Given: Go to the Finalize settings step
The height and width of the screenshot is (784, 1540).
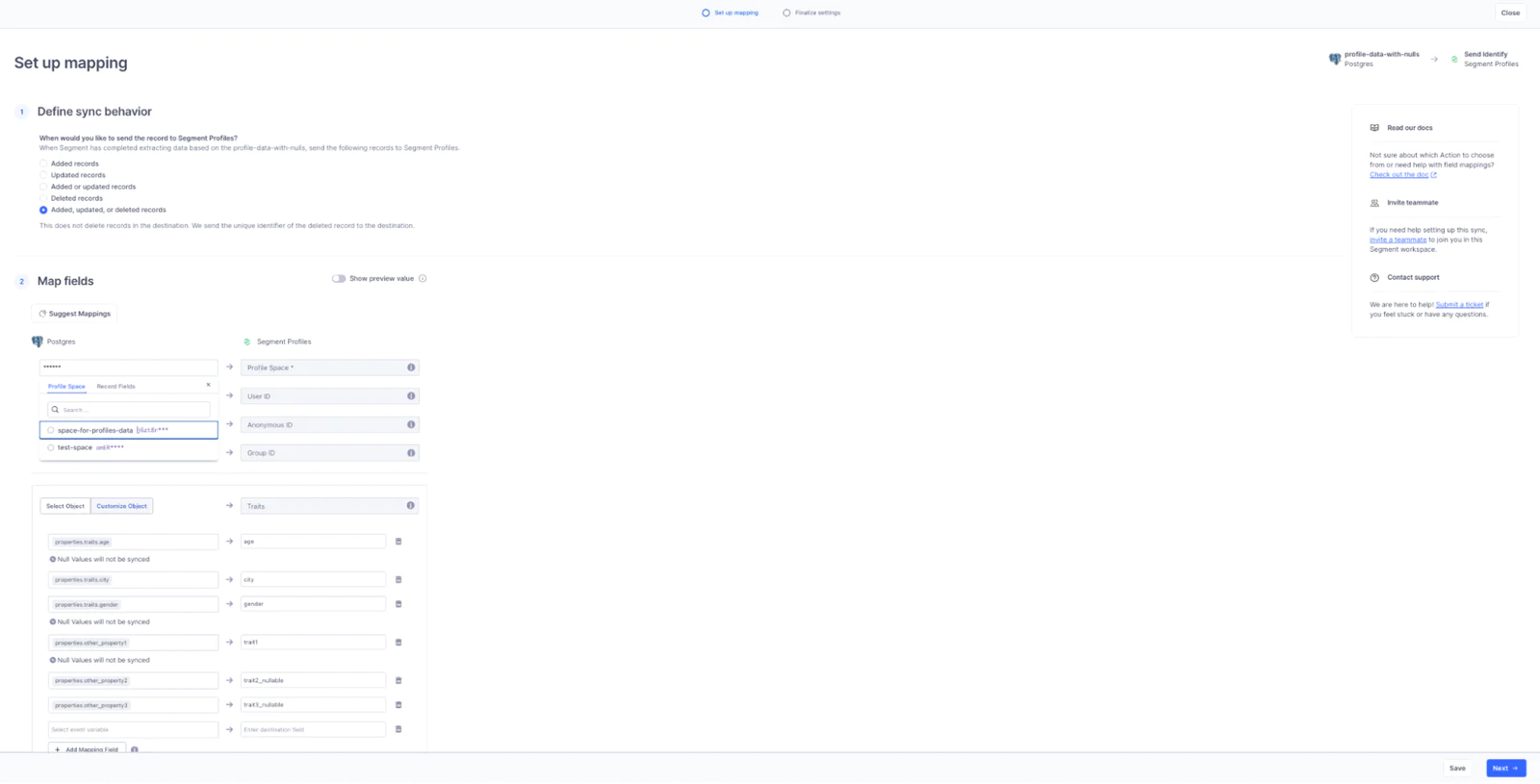Looking at the screenshot, I should point(811,13).
